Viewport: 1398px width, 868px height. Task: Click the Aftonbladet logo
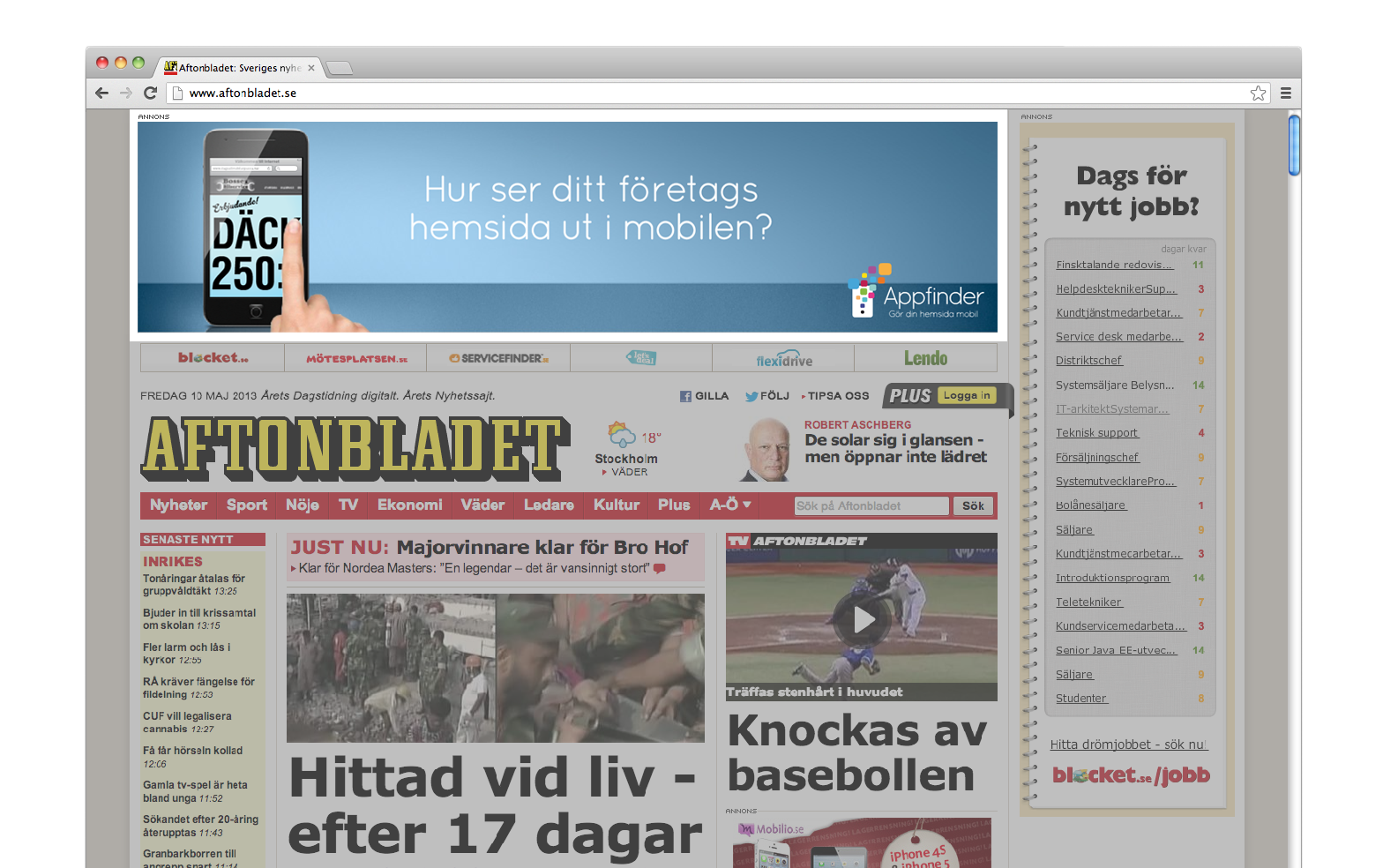[356, 448]
